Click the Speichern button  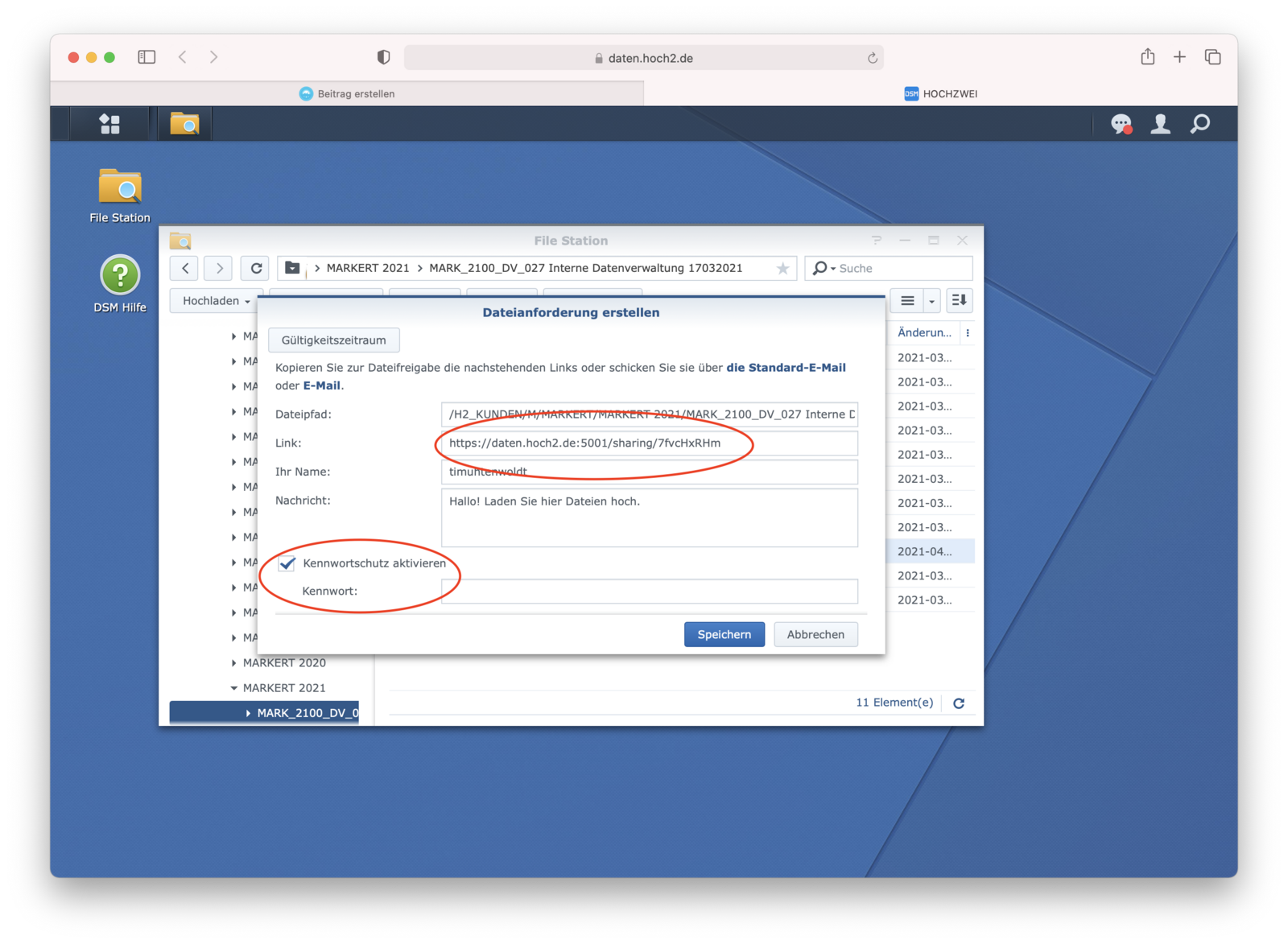point(724,634)
